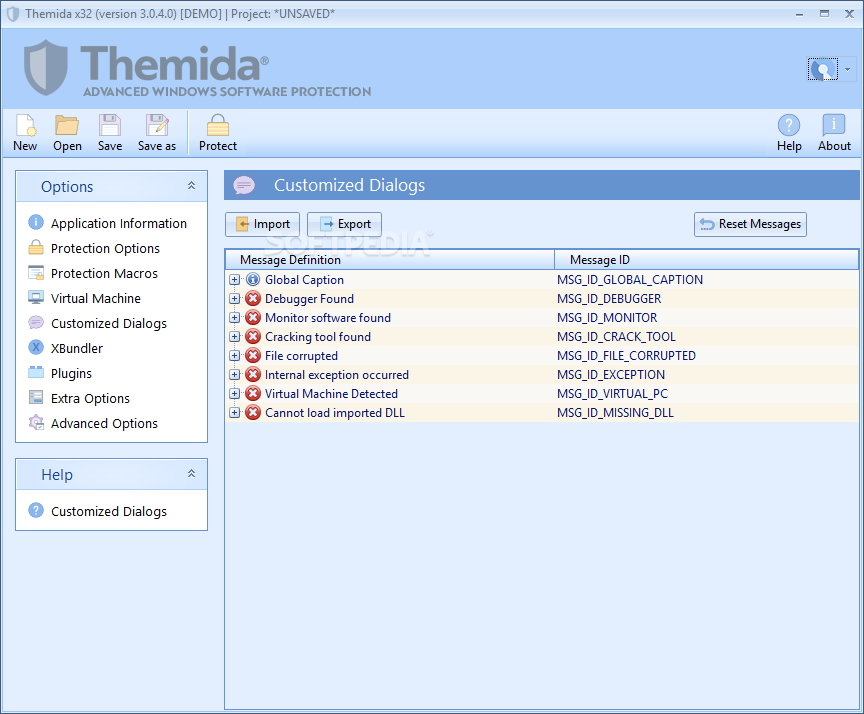Viewport: 864px width, 714px height.
Task: Collapse the Help panel
Action: click(x=191, y=474)
